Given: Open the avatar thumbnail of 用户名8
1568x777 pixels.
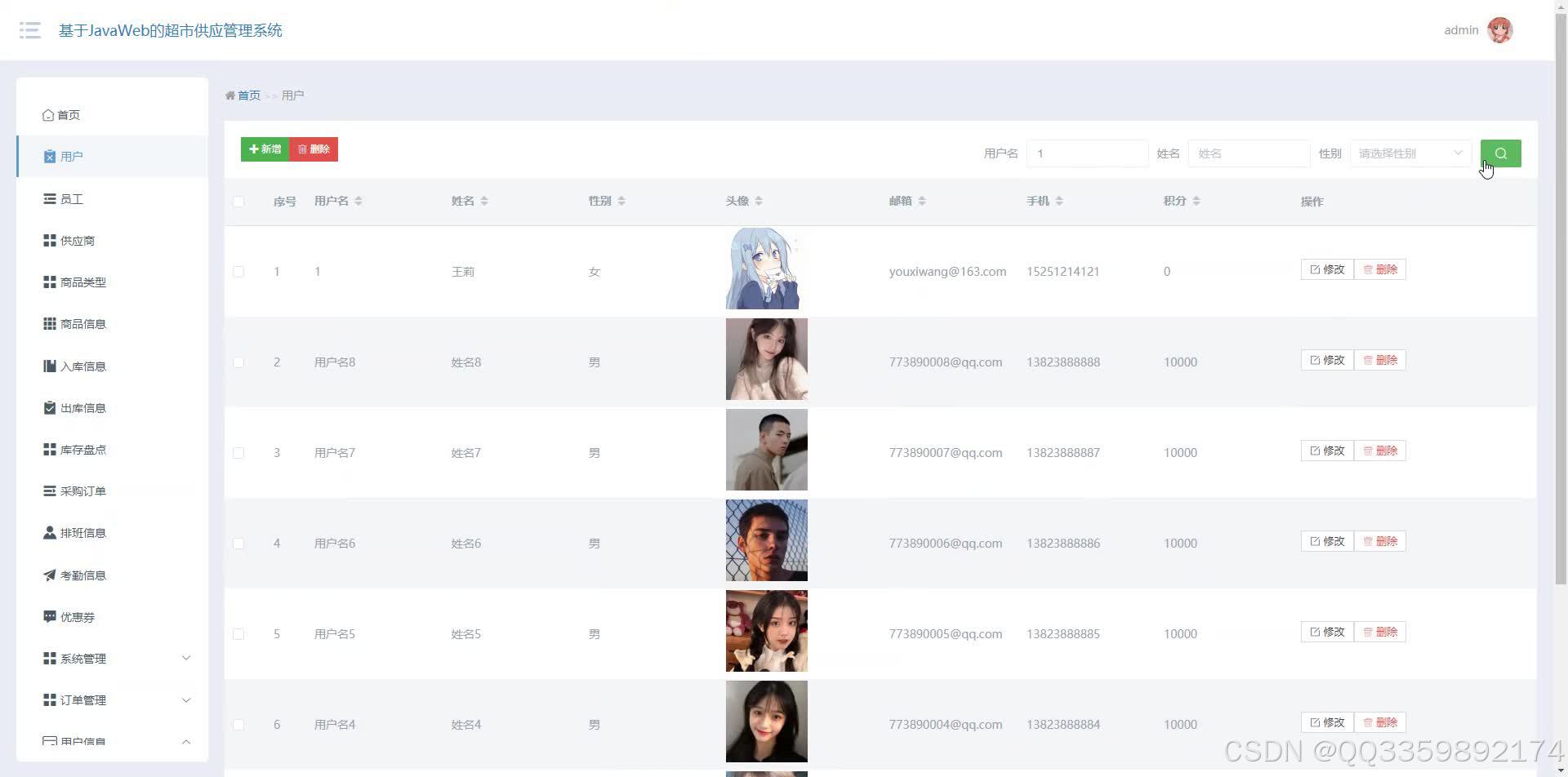Looking at the screenshot, I should 766,359.
